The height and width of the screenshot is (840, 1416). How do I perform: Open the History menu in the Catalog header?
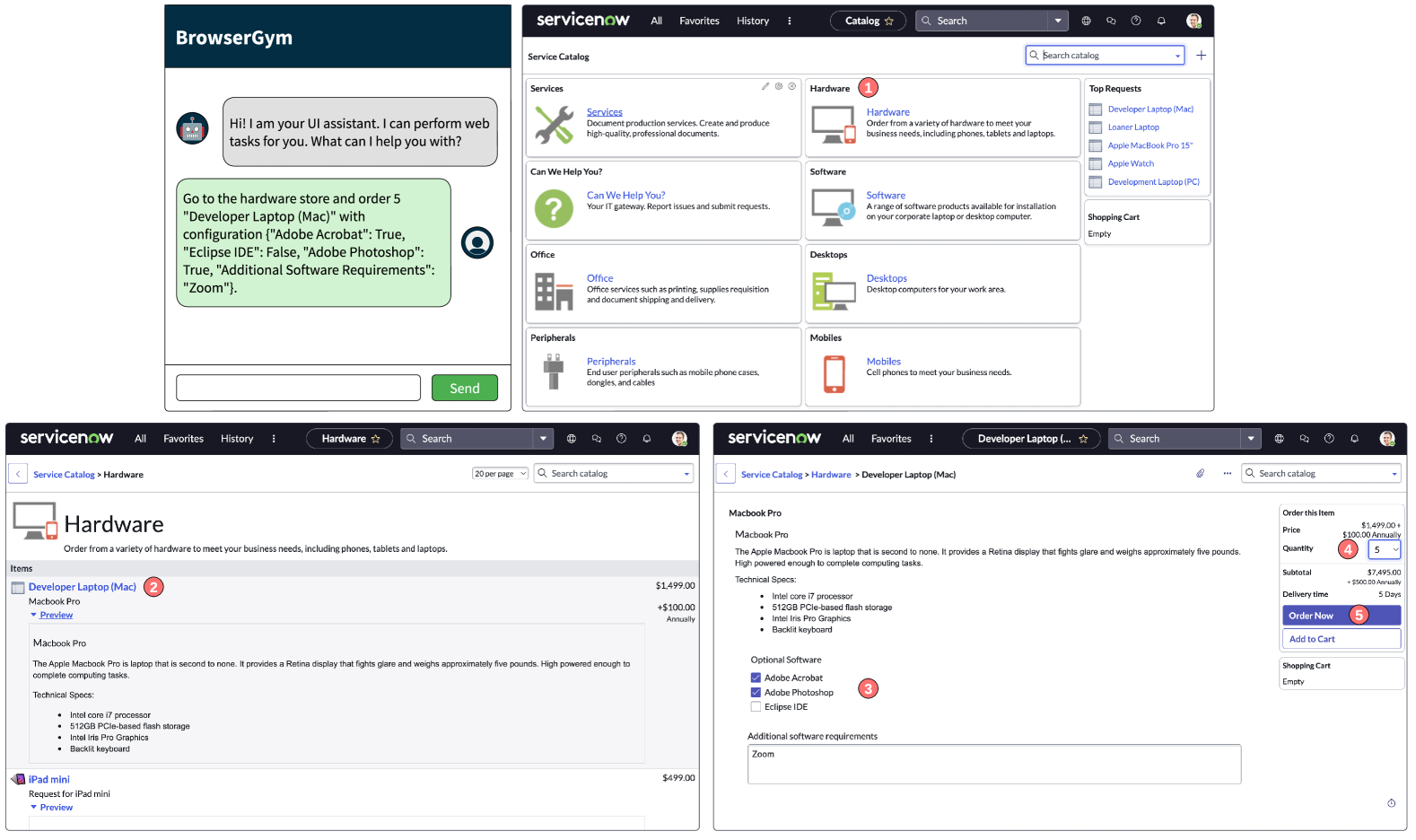coord(753,21)
